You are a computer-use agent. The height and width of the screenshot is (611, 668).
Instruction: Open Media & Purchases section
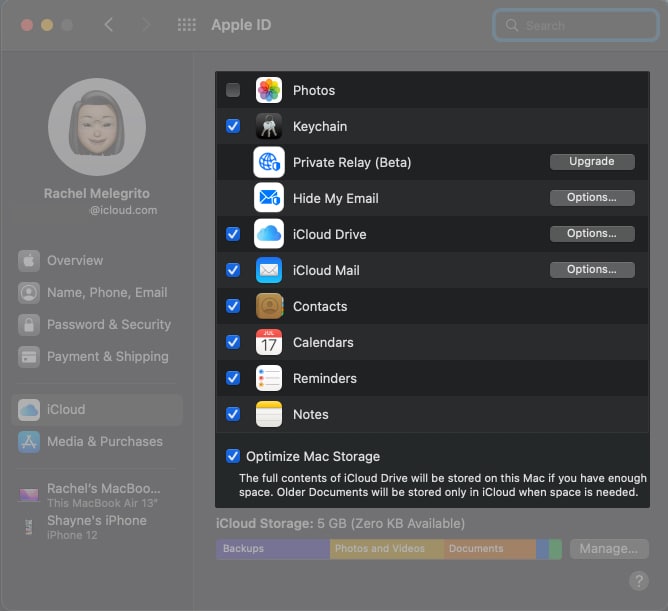click(98, 442)
